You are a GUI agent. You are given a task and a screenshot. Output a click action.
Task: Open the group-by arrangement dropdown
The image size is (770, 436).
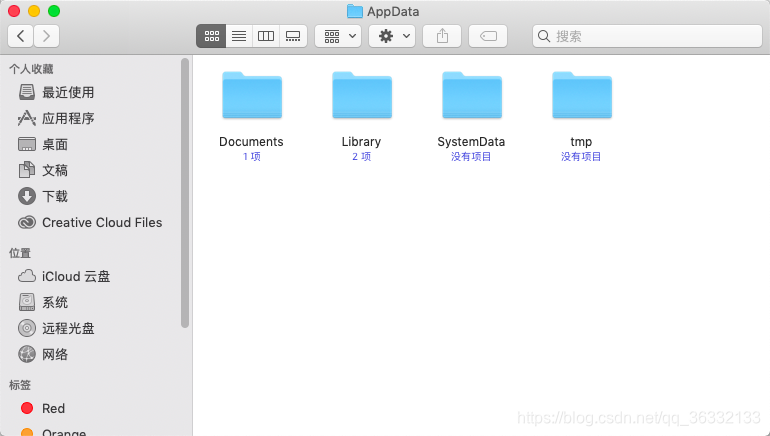click(338, 36)
